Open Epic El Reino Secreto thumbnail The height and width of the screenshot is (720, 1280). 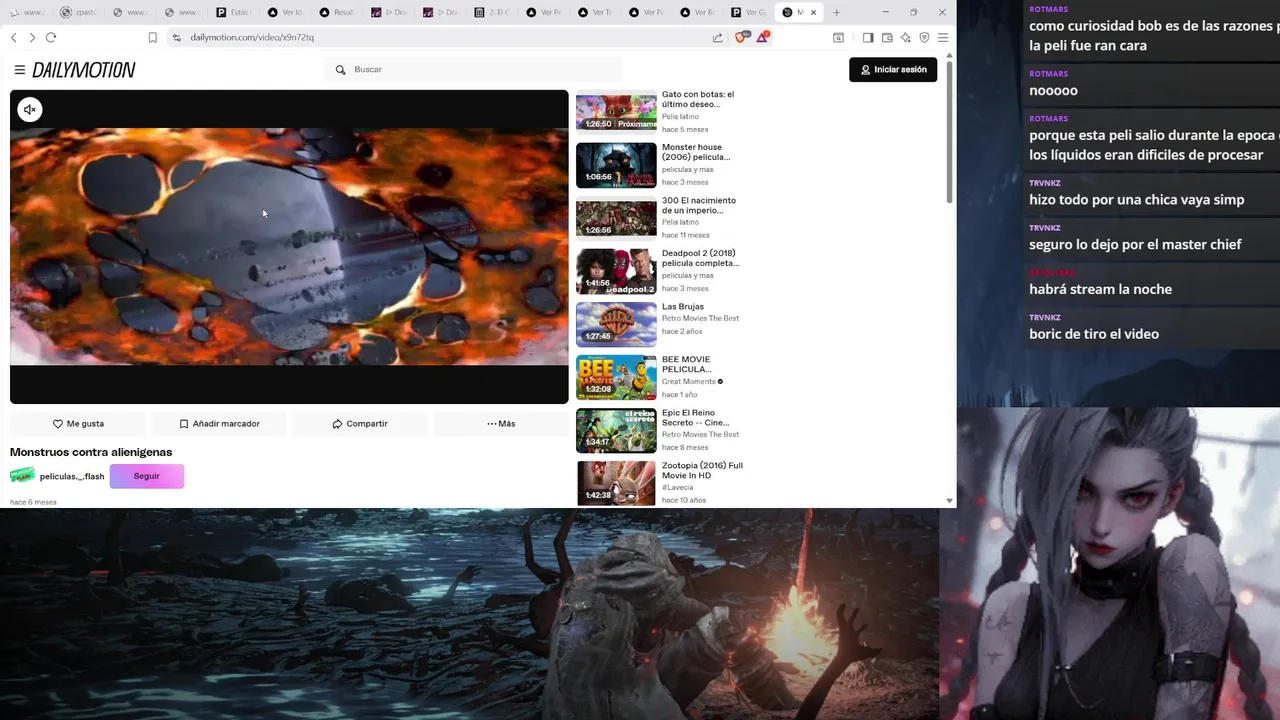point(616,430)
